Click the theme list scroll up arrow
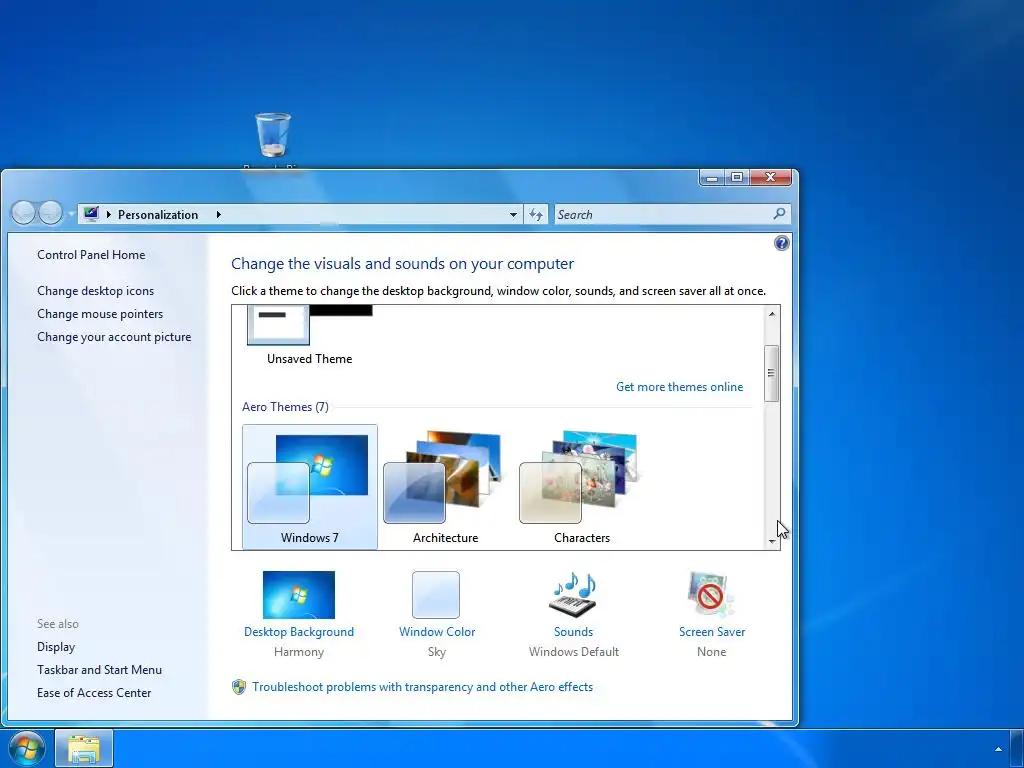Screen dimensions: 1024x768 tap(772, 314)
